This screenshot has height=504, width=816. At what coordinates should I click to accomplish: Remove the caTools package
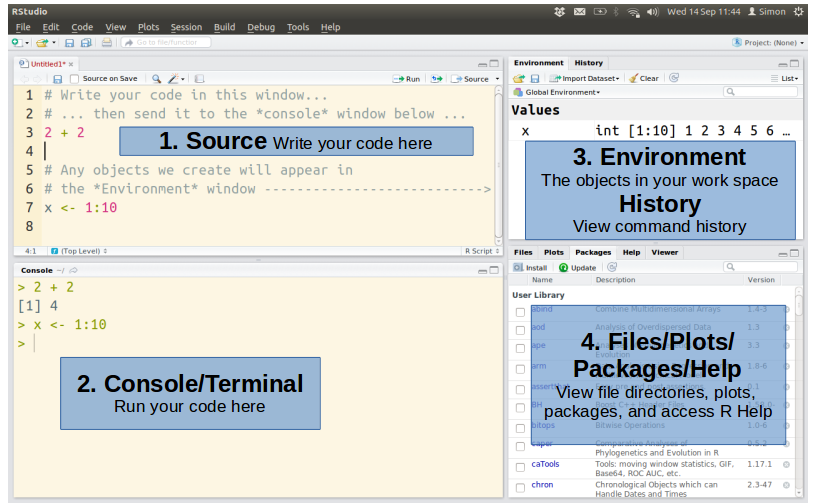click(x=786, y=464)
